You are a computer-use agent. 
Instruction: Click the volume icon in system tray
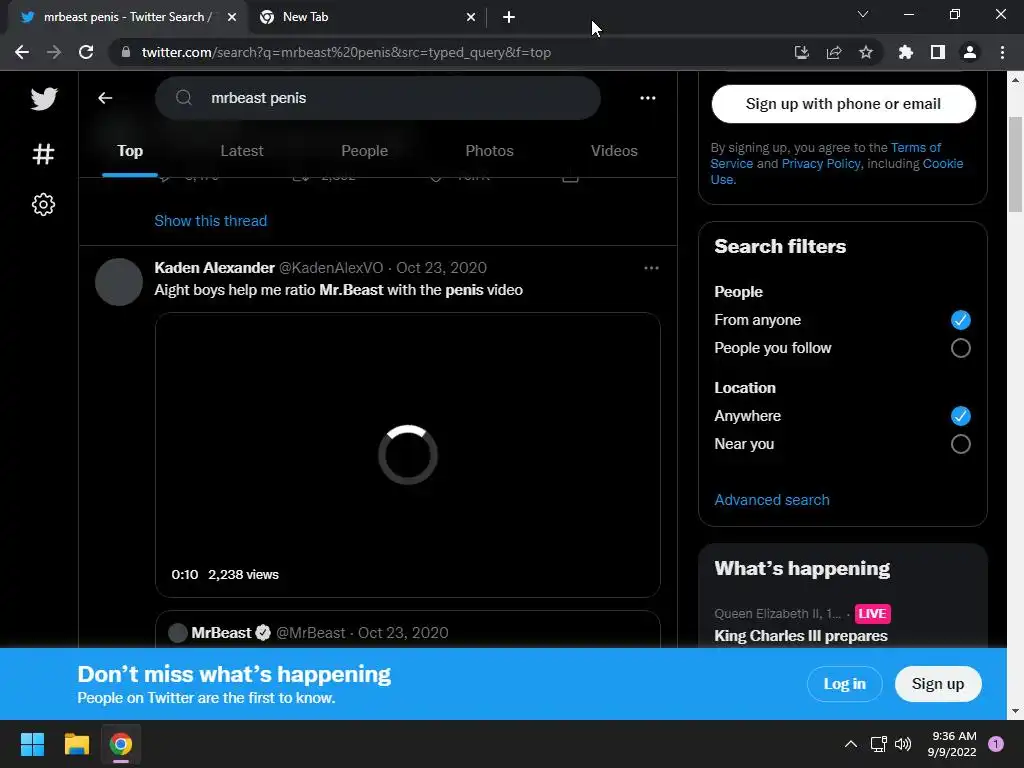pos(903,744)
